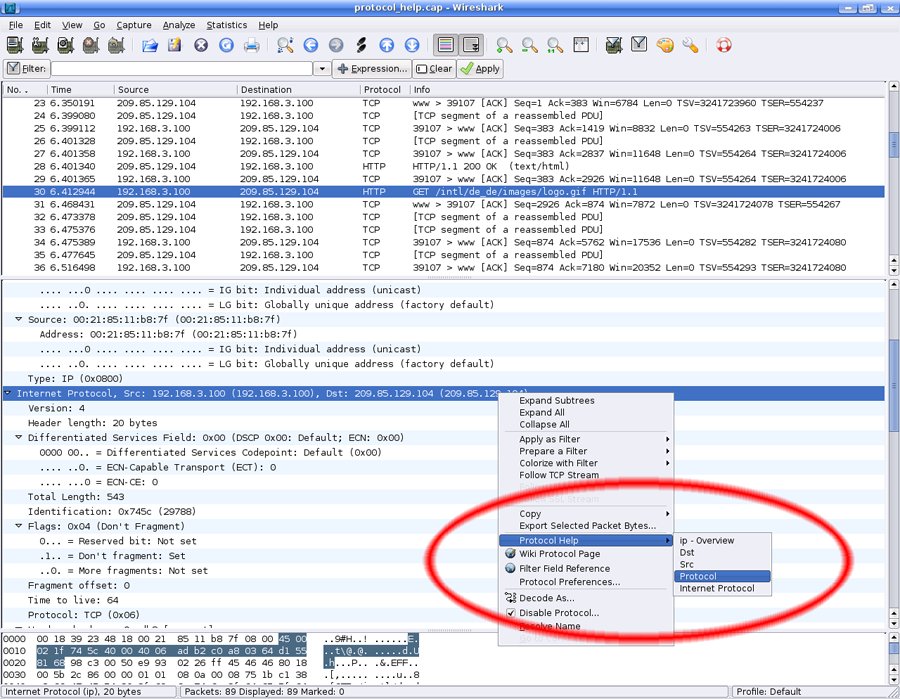Expand the Apply as Filter submenu
Viewport: 900px width, 699px height.
(585, 439)
